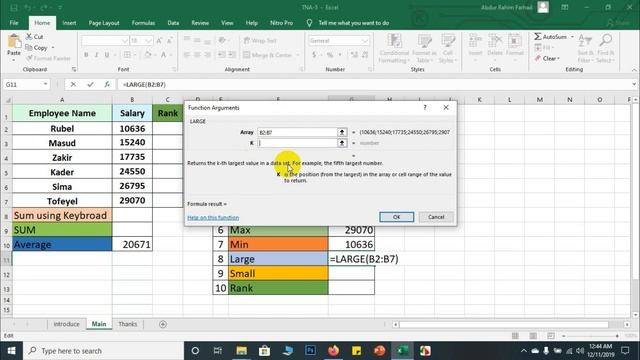Open the Name Box dropdown

[45, 84]
